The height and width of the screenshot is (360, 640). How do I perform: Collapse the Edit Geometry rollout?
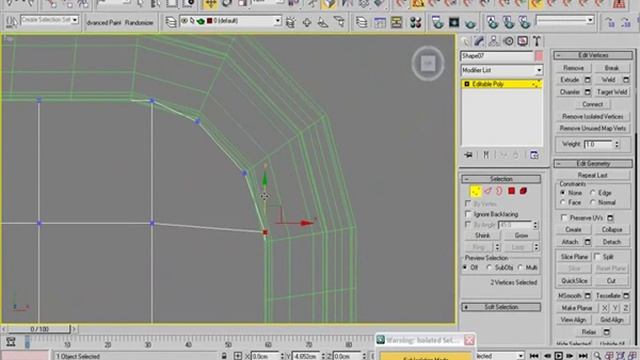(x=593, y=164)
